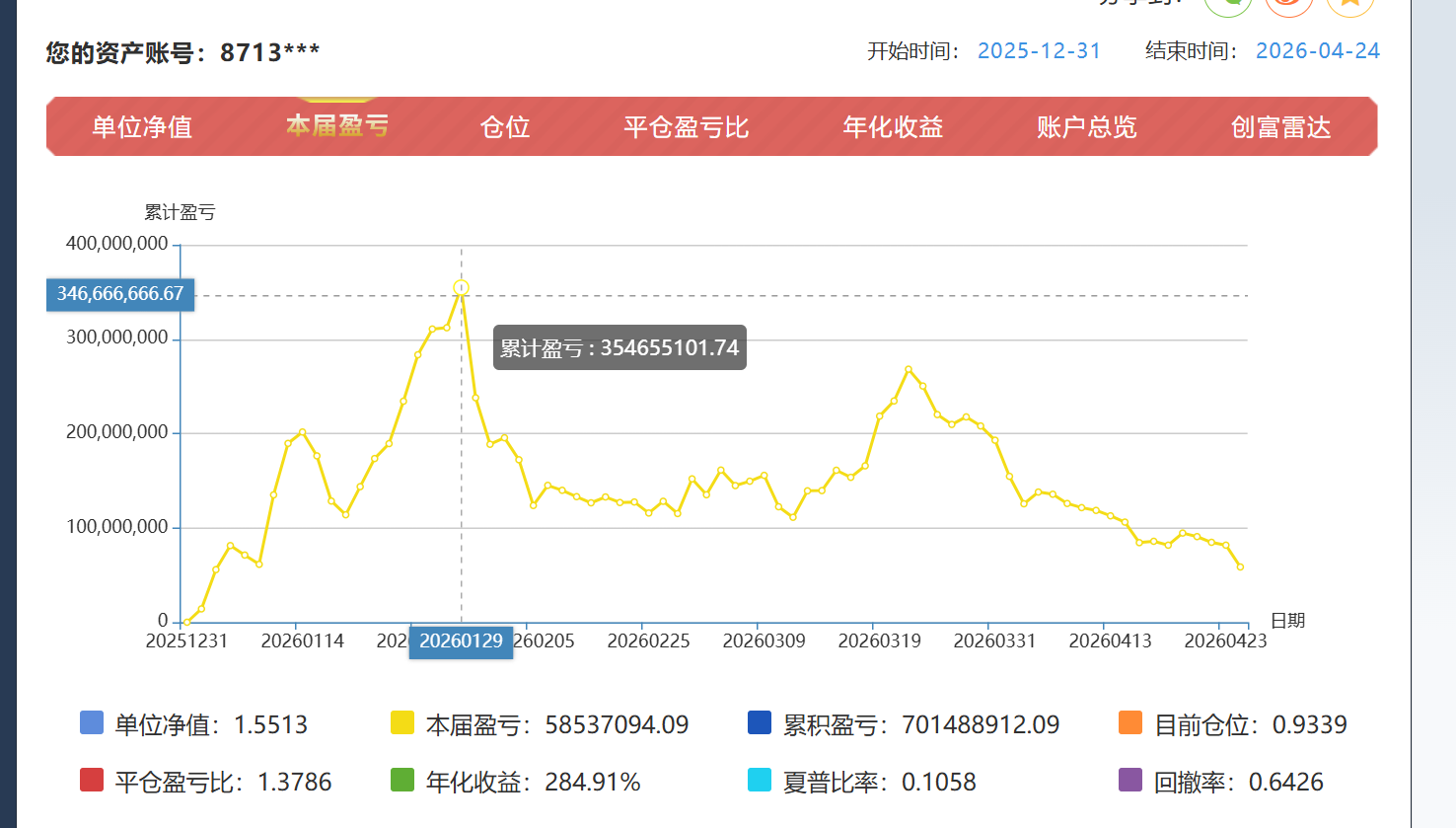Screen dimensions: 1456x828
Task: Click green square beside 年化收益 legend
Action: [402, 781]
